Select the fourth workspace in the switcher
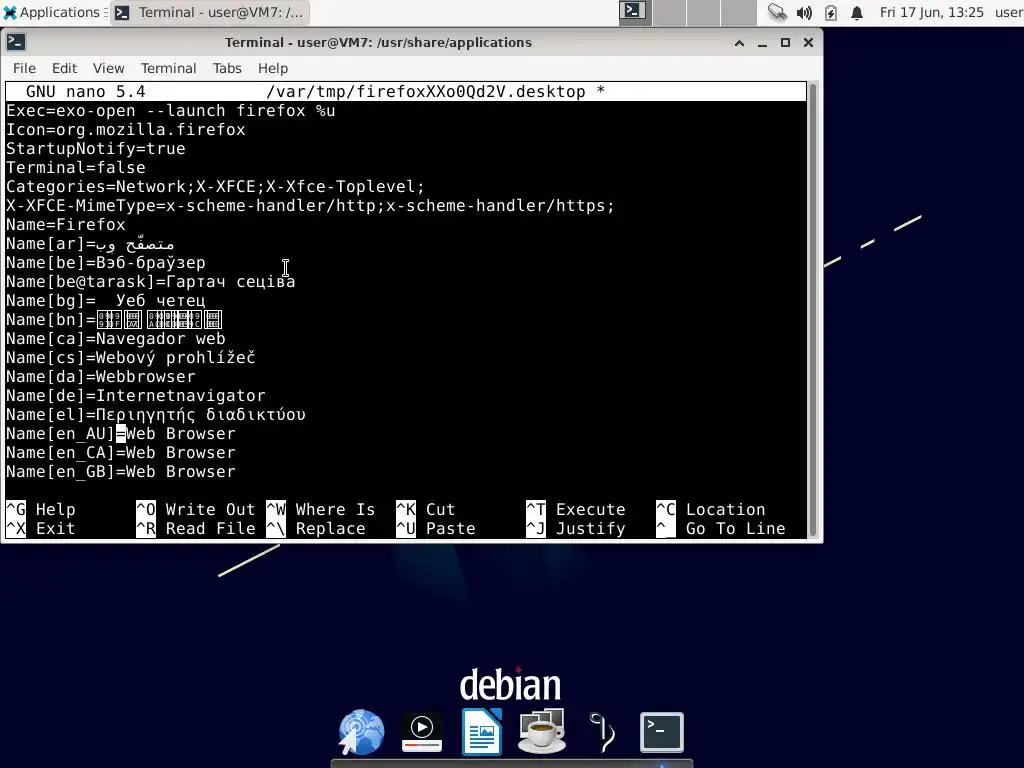1024x768 pixels. [739, 12]
